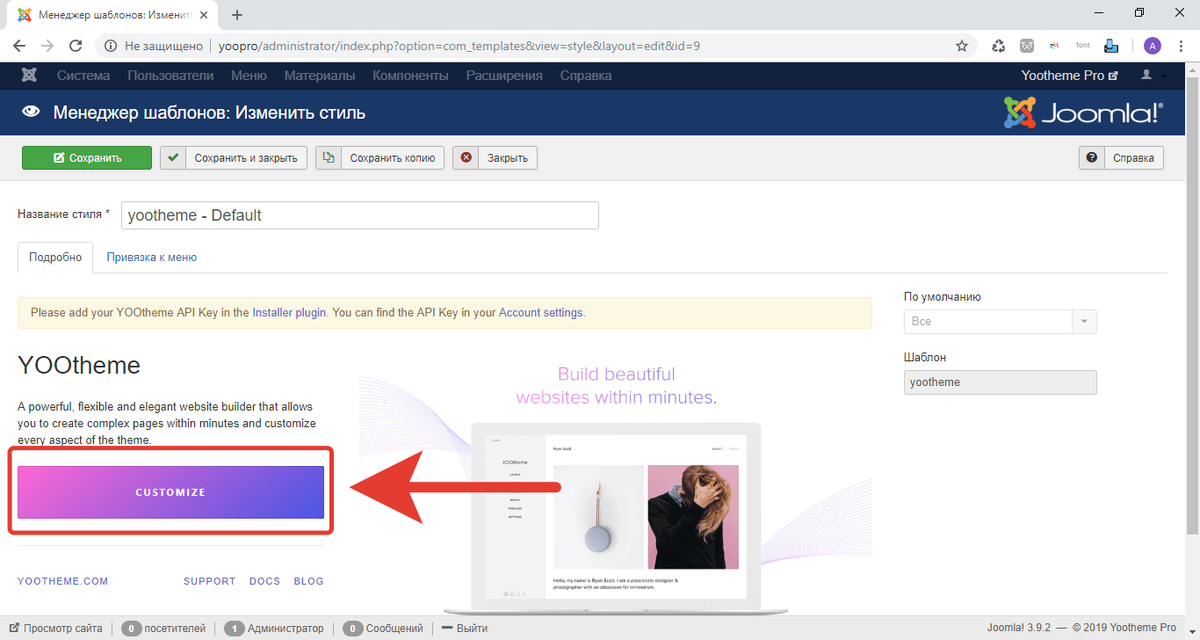The width and height of the screenshot is (1200, 640).
Task: Expand the user account dropdown
Action: 1153,76
